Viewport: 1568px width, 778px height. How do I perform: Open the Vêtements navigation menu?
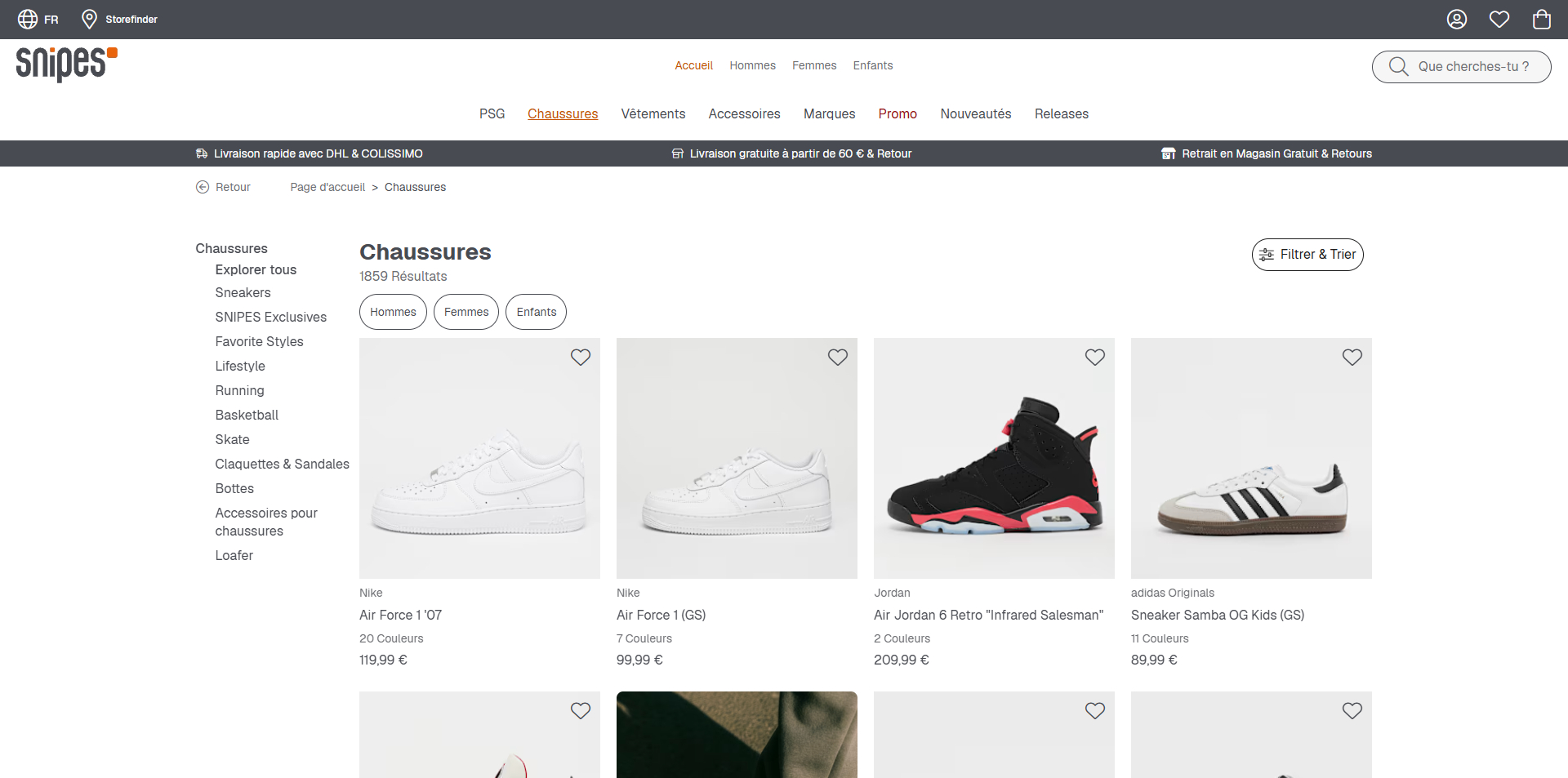tap(653, 113)
